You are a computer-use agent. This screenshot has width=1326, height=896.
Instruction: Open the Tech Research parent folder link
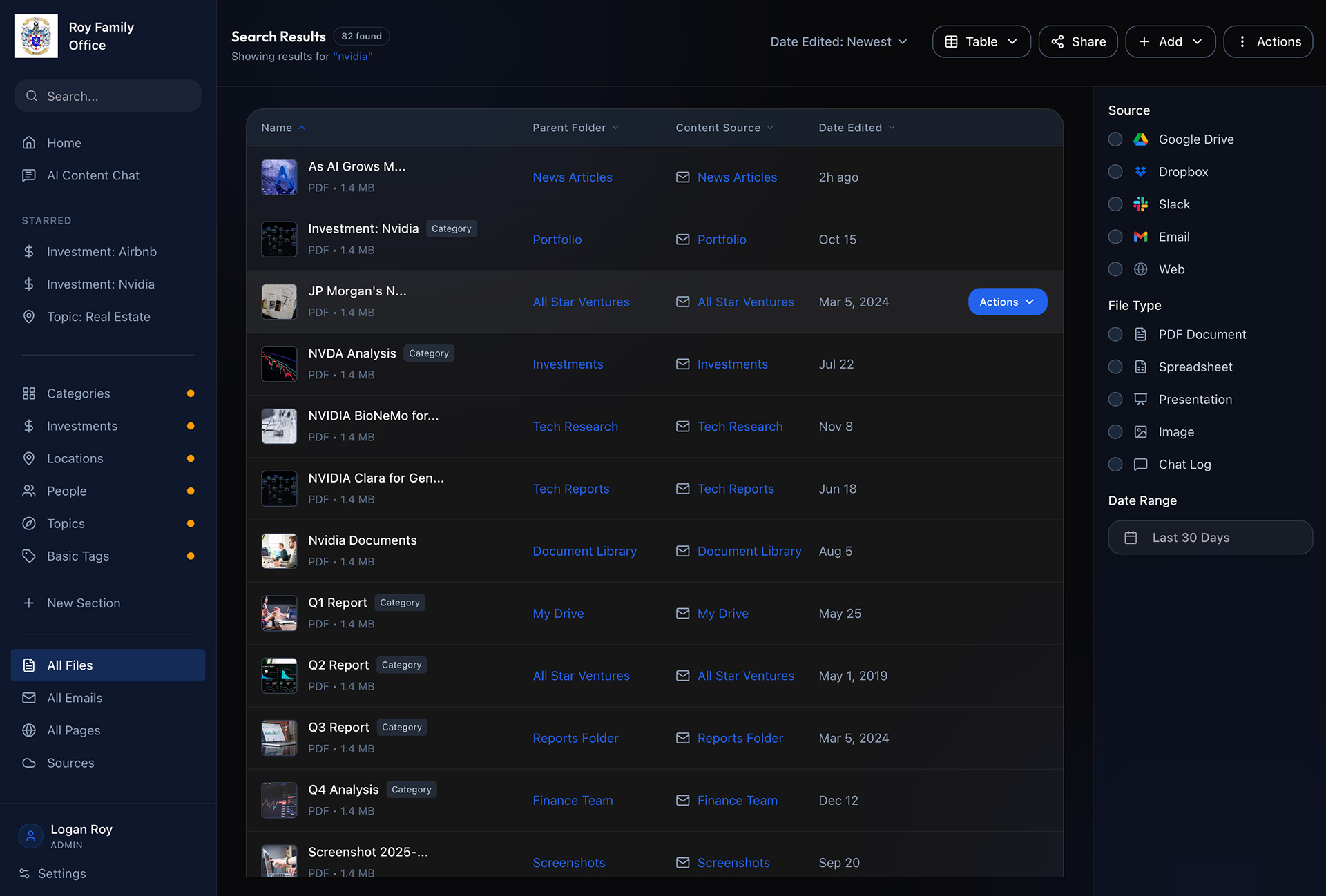(x=575, y=427)
